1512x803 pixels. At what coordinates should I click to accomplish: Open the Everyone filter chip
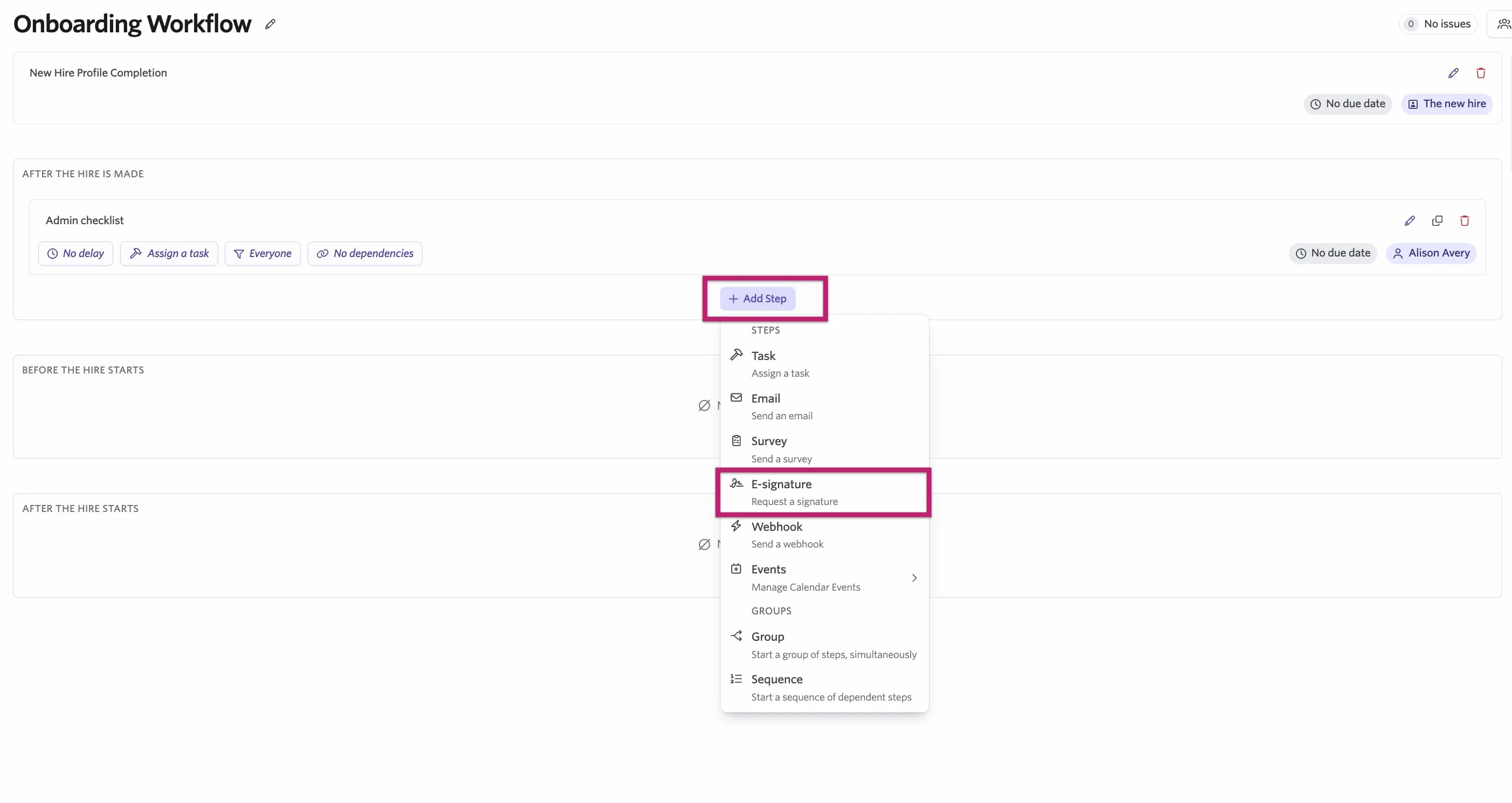(x=262, y=254)
